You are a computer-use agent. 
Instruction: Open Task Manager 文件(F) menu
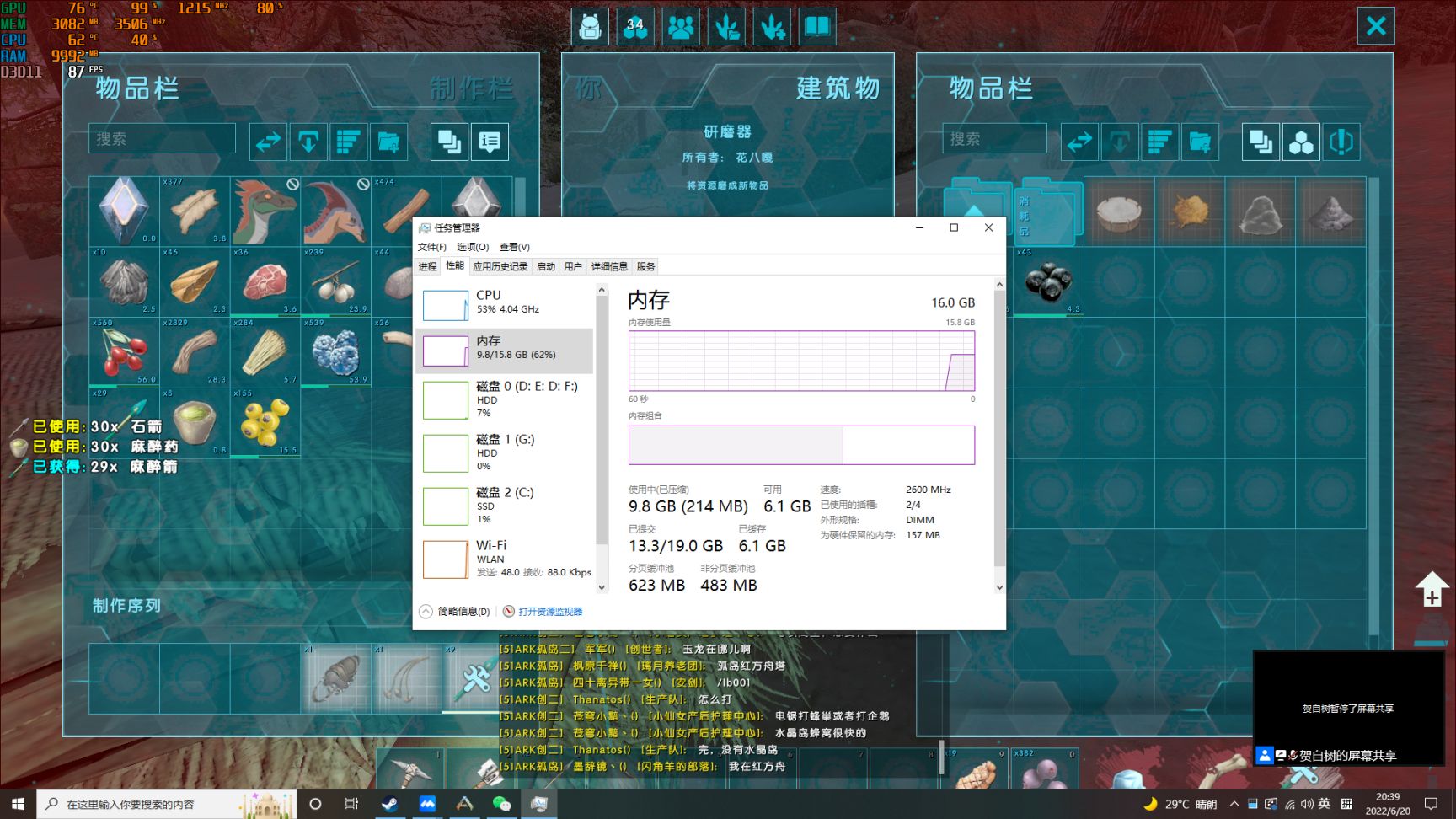point(432,247)
